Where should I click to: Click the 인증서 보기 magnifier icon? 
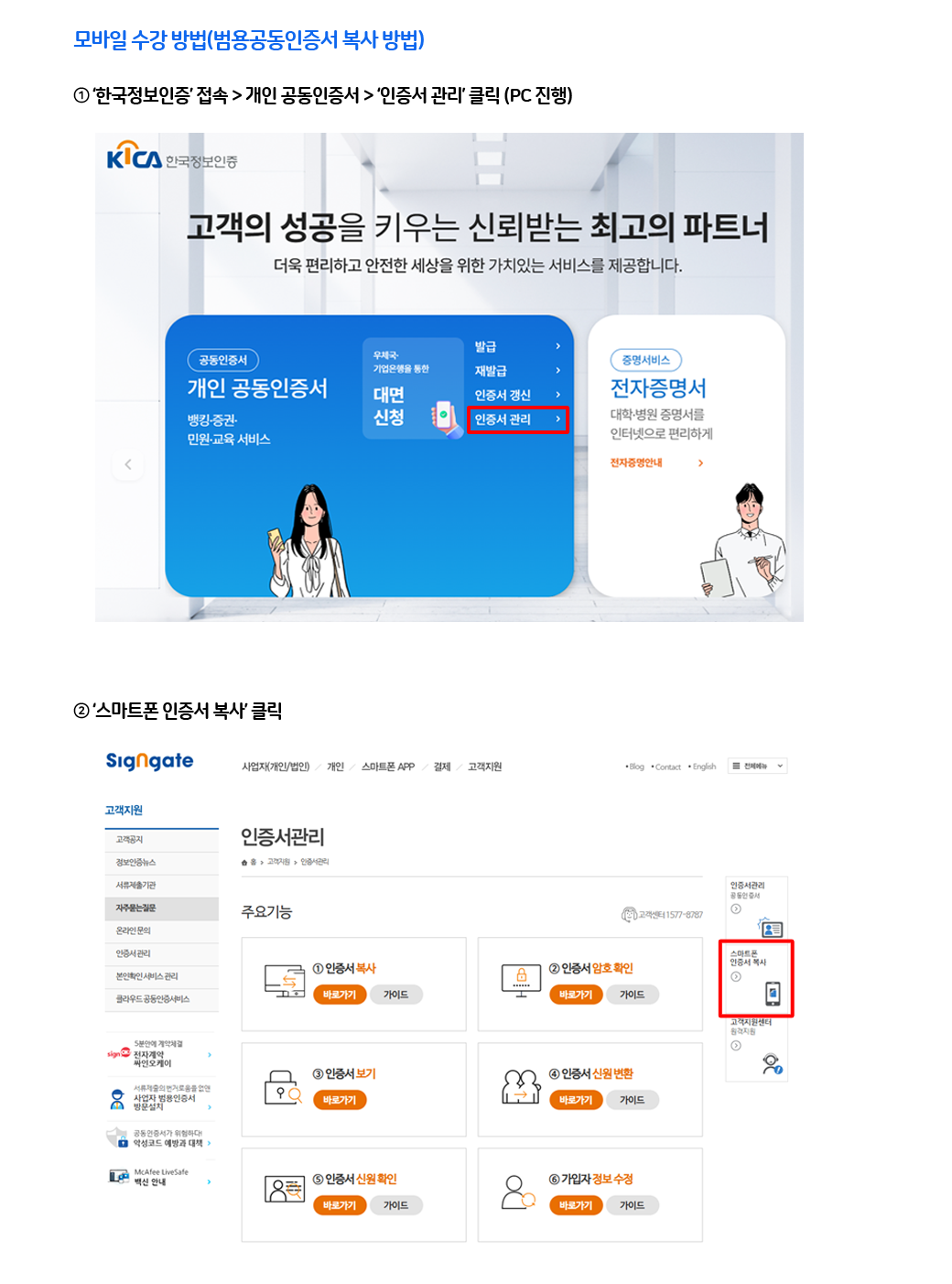(283, 1086)
